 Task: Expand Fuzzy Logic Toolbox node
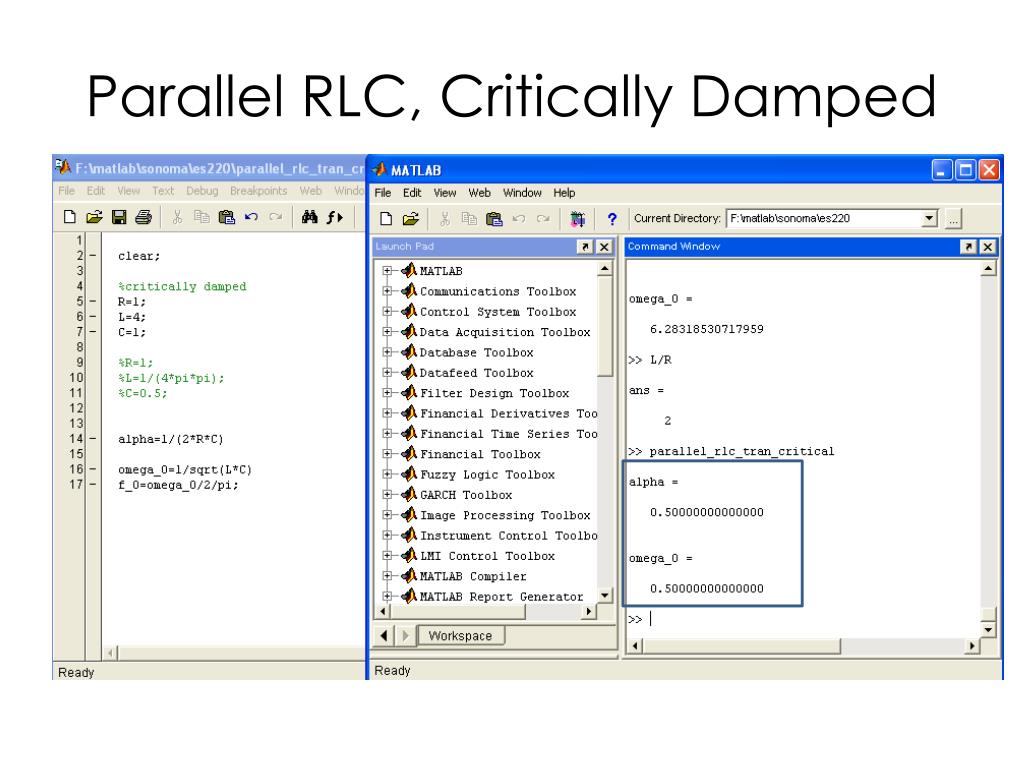click(x=387, y=474)
